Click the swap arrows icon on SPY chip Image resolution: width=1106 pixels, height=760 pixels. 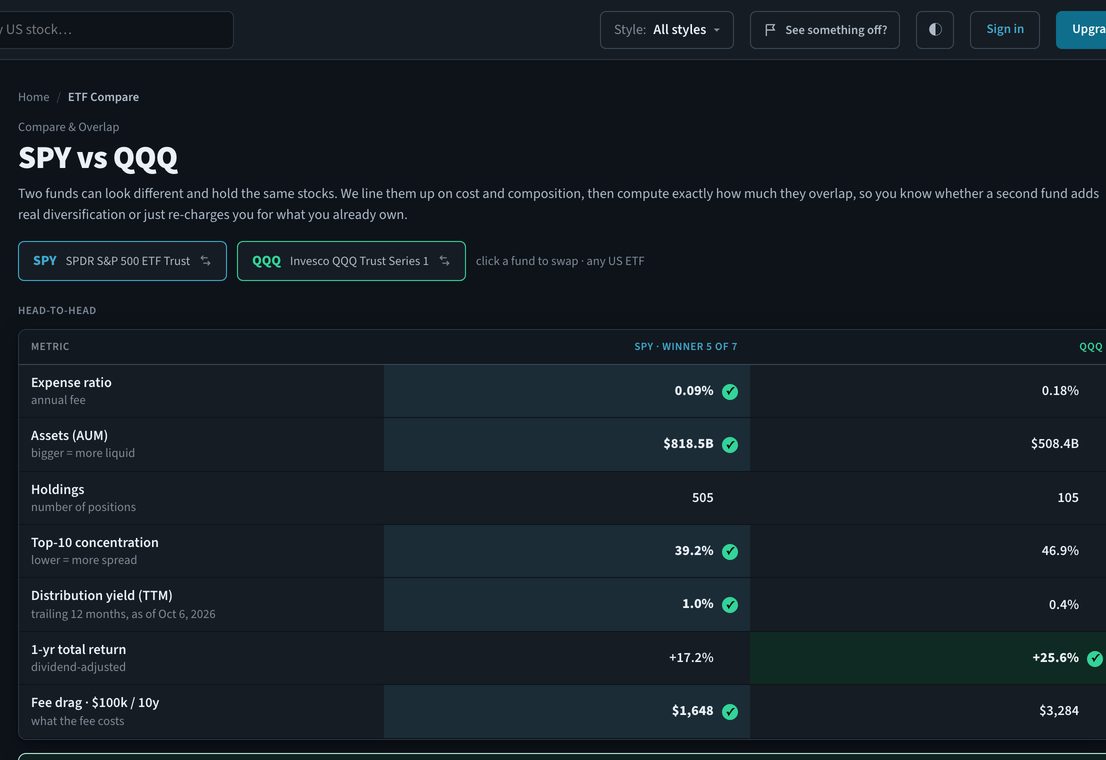click(205, 261)
